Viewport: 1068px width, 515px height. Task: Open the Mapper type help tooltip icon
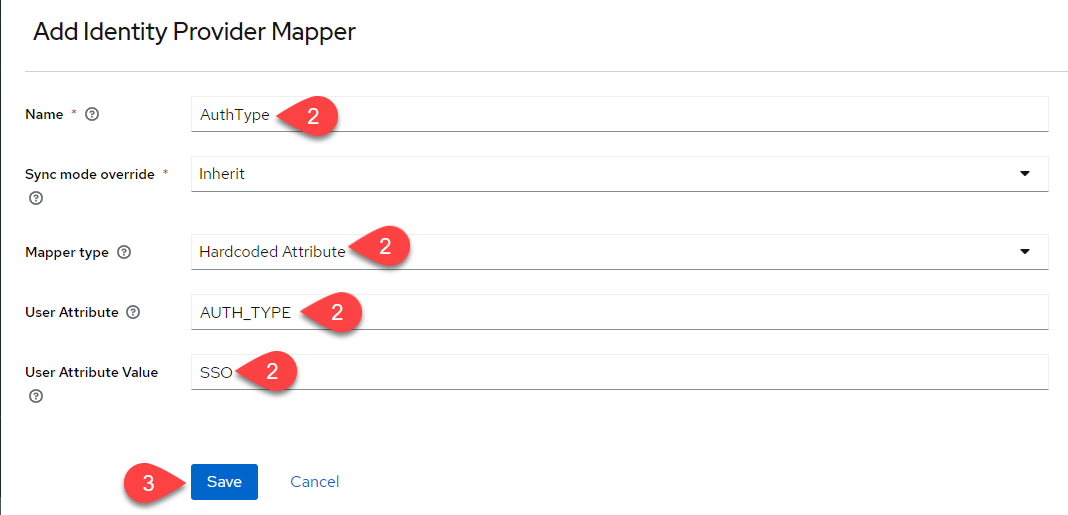(124, 253)
